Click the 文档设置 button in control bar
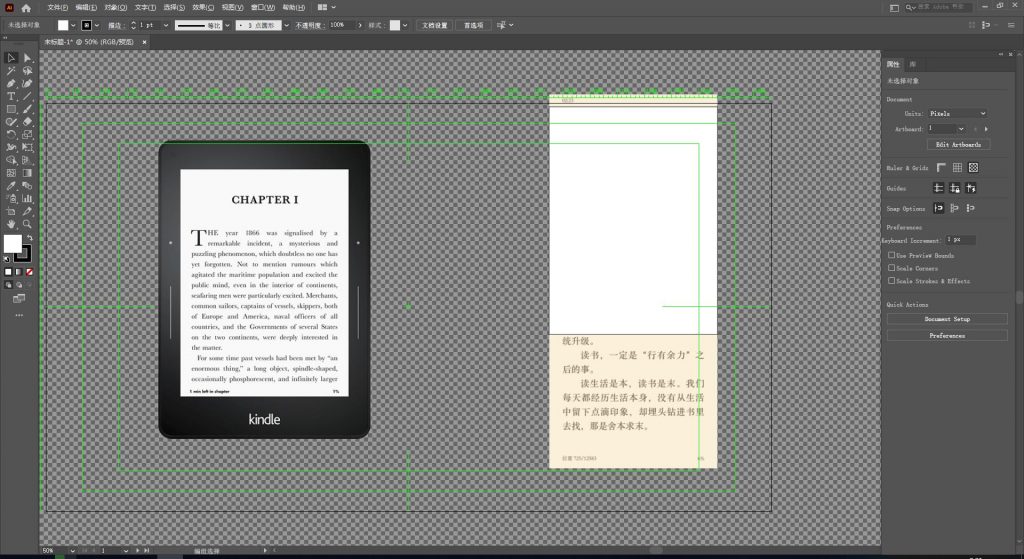 (x=435, y=25)
